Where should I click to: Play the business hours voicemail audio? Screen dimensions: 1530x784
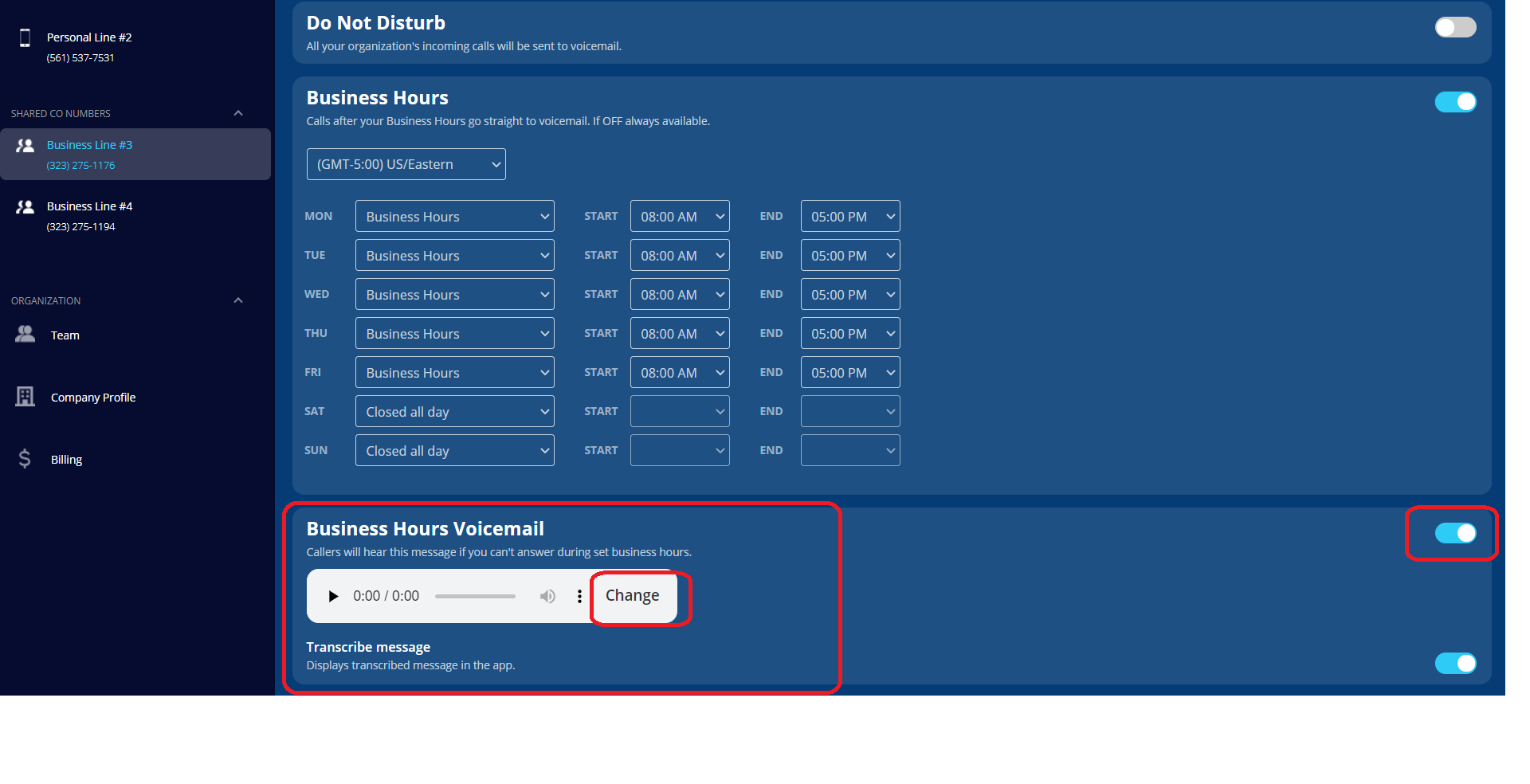333,596
